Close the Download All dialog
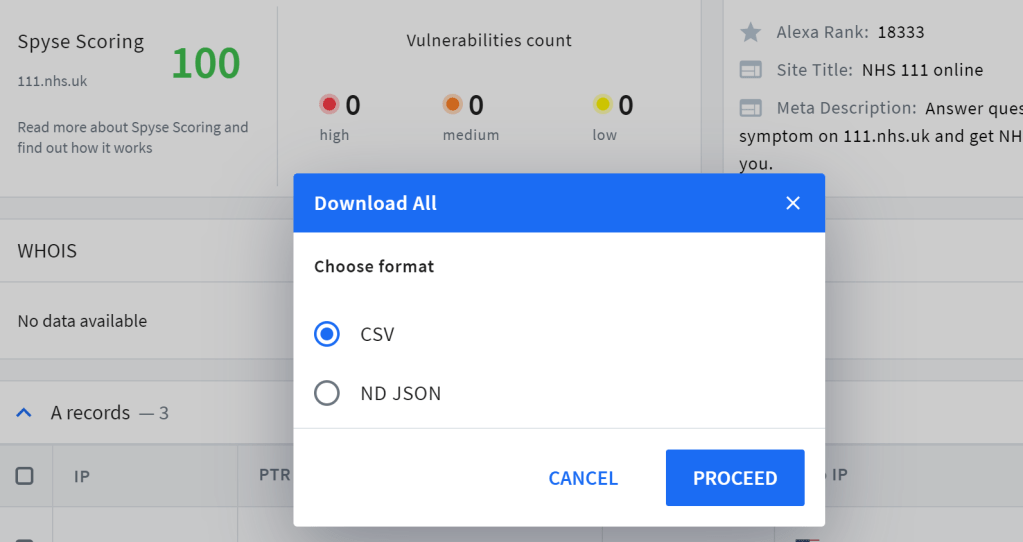Image resolution: width=1023 pixels, height=542 pixels. 793,203
